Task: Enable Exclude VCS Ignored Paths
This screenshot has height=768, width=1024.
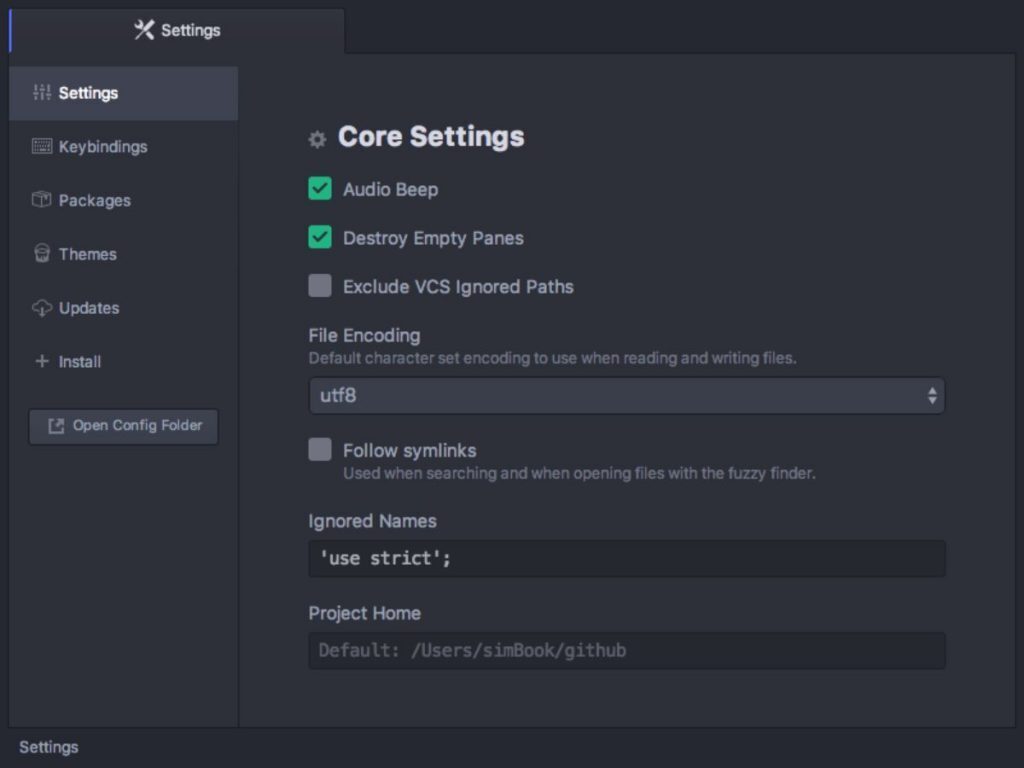Action: point(319,286)
